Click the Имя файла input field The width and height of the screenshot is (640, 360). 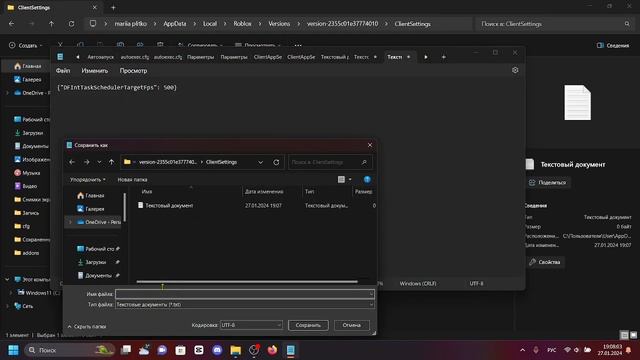pos(245,294)
